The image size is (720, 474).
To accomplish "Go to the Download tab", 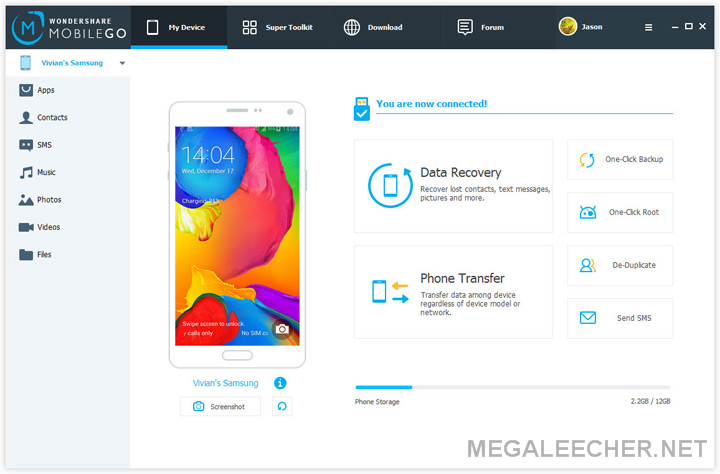I will 373,28.
